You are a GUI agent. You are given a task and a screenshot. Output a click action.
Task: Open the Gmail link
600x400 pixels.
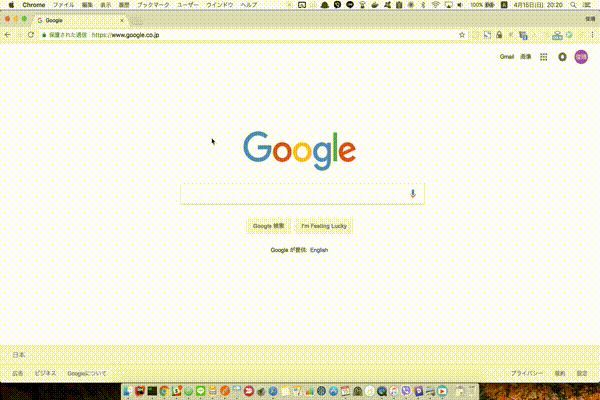point(507,57)
